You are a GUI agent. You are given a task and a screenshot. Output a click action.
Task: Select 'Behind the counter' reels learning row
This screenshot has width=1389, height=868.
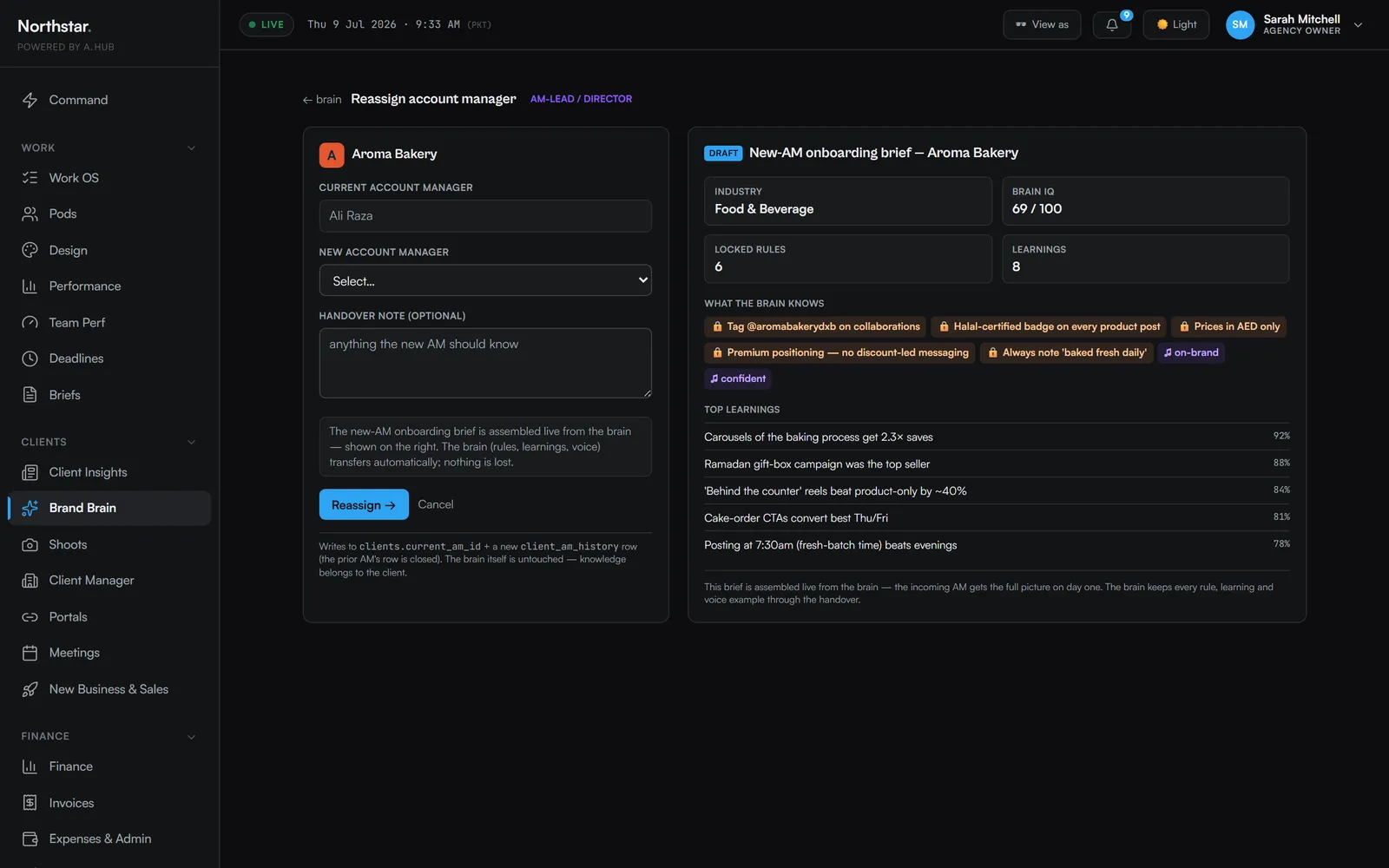pos(997,490)
